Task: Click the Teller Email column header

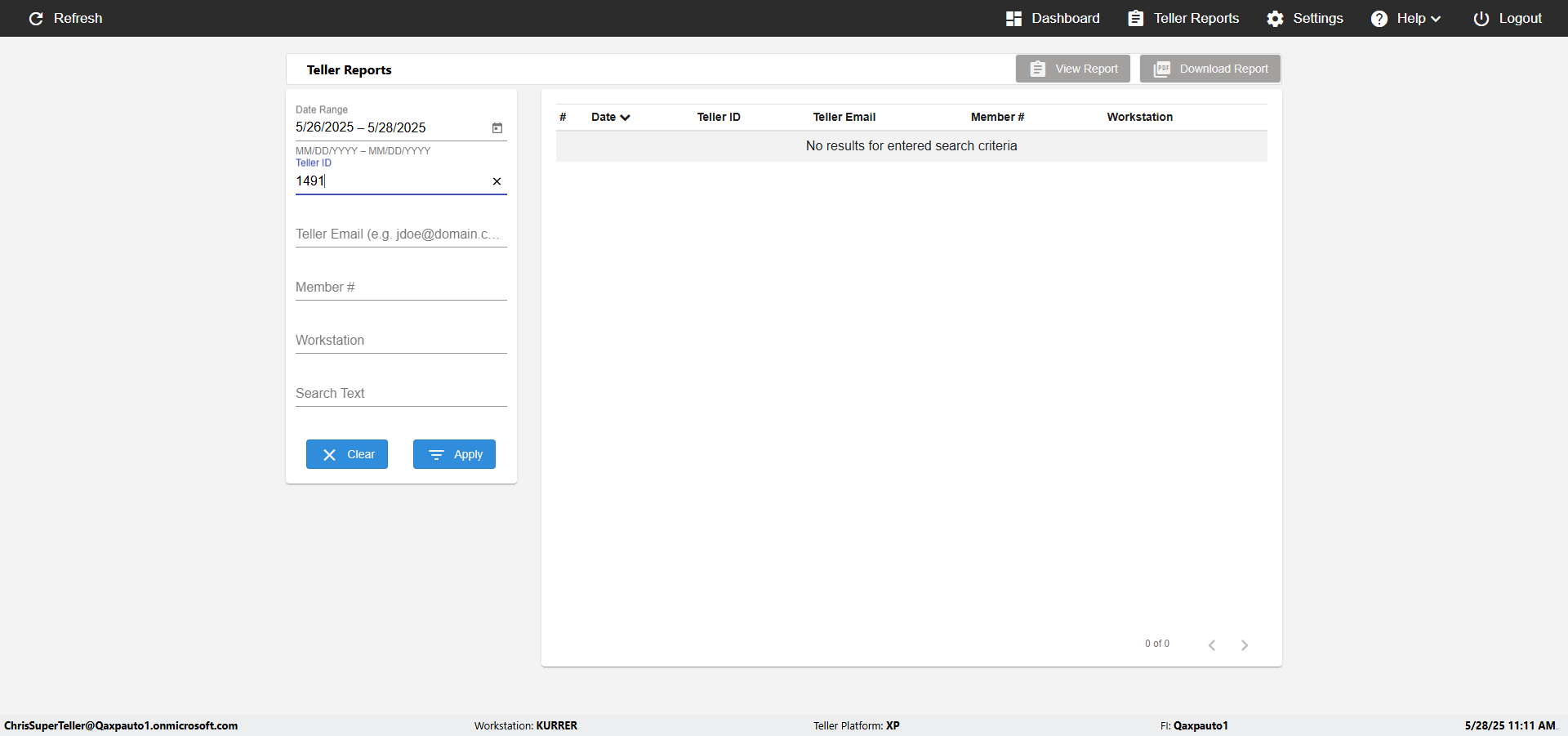Action: (844, 117)
